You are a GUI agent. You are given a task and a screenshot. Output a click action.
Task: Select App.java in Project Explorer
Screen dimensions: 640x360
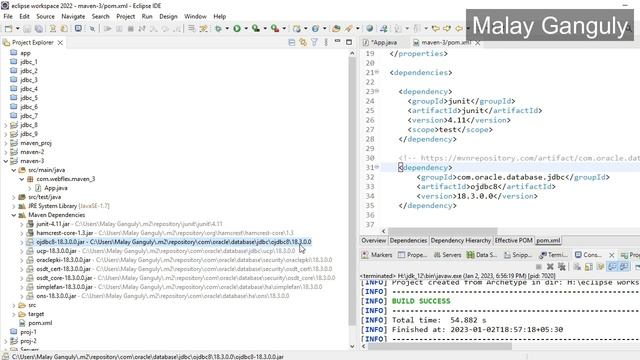pyautogui.click(x=56, y=188)
